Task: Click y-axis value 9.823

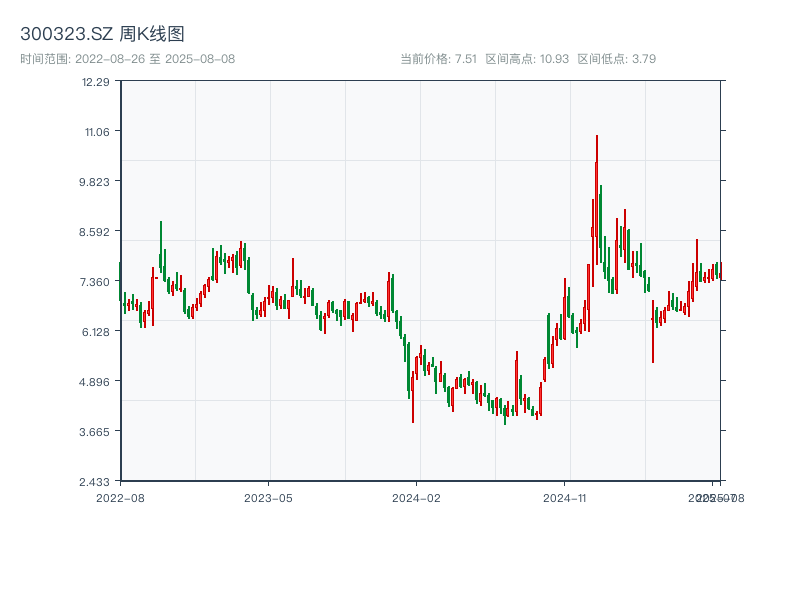Action: pos(94,182)
